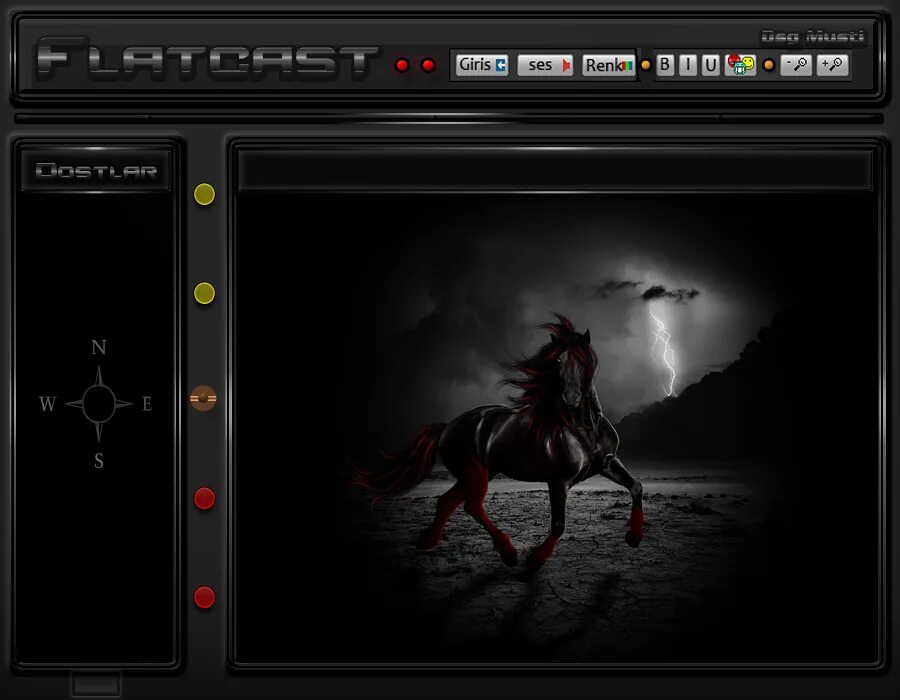Toggle the top yellow indicator light
Viewport: 900px width, 700px height.
coord(204,195)
